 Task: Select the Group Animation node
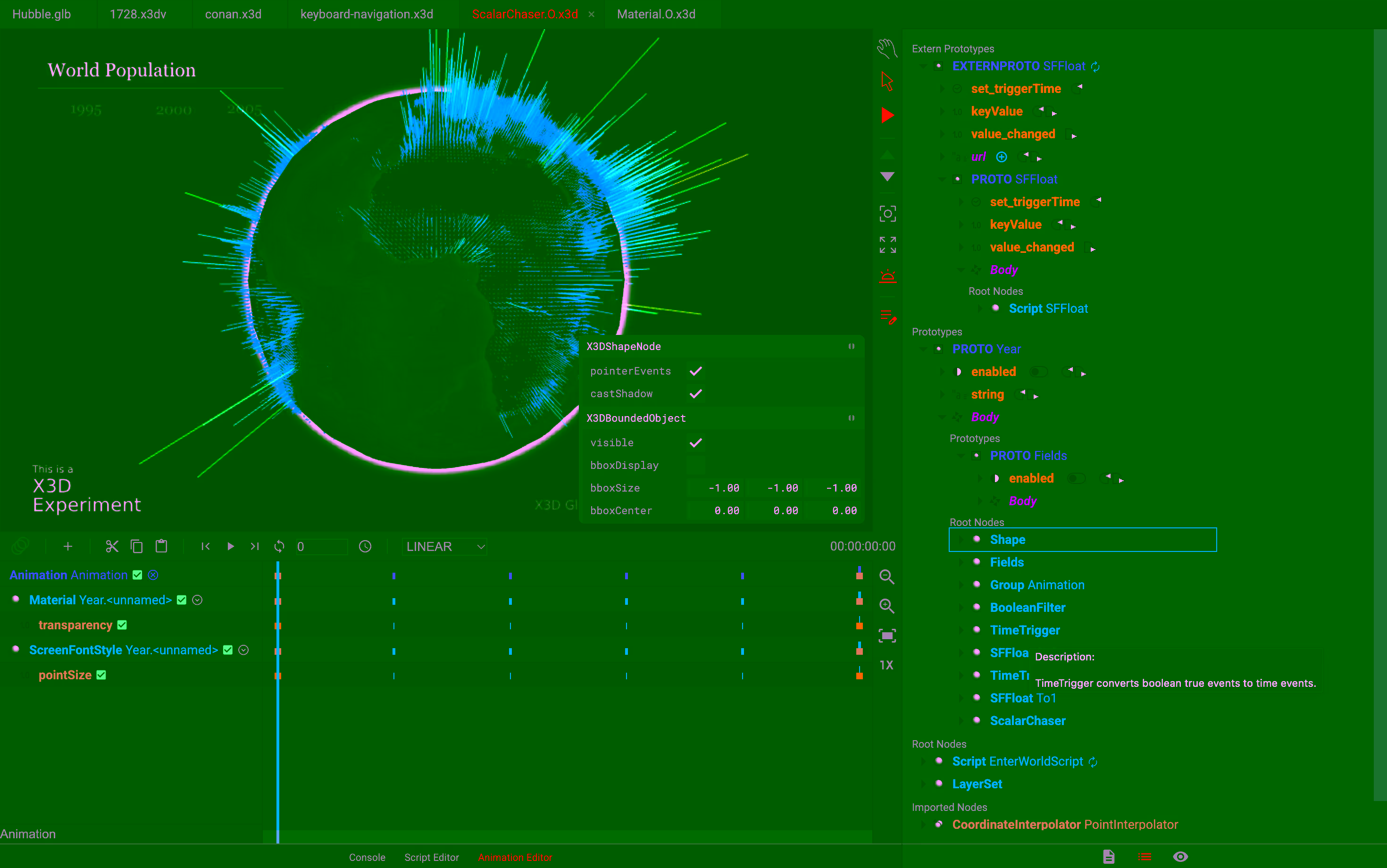[1037, 585]
